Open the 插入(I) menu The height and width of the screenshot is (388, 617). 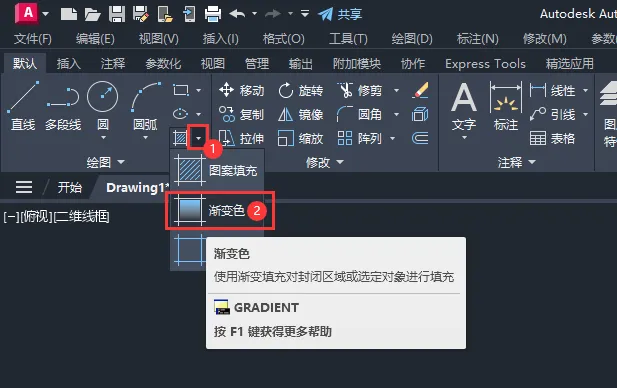pyautogui.click(x=220, y=39)
